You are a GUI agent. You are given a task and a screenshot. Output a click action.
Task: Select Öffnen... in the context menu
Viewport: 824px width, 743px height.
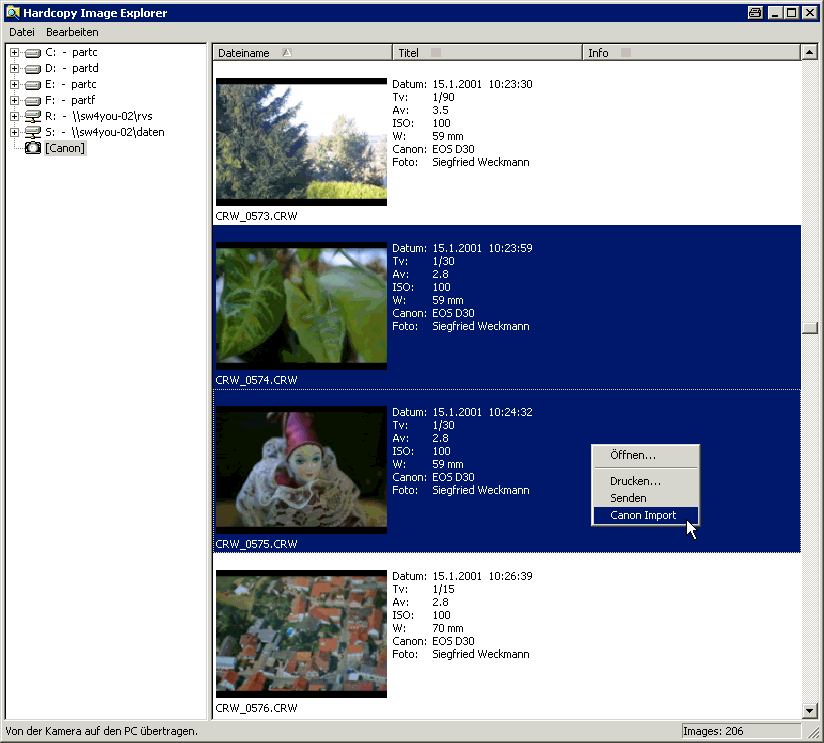(x=633, y=455)
